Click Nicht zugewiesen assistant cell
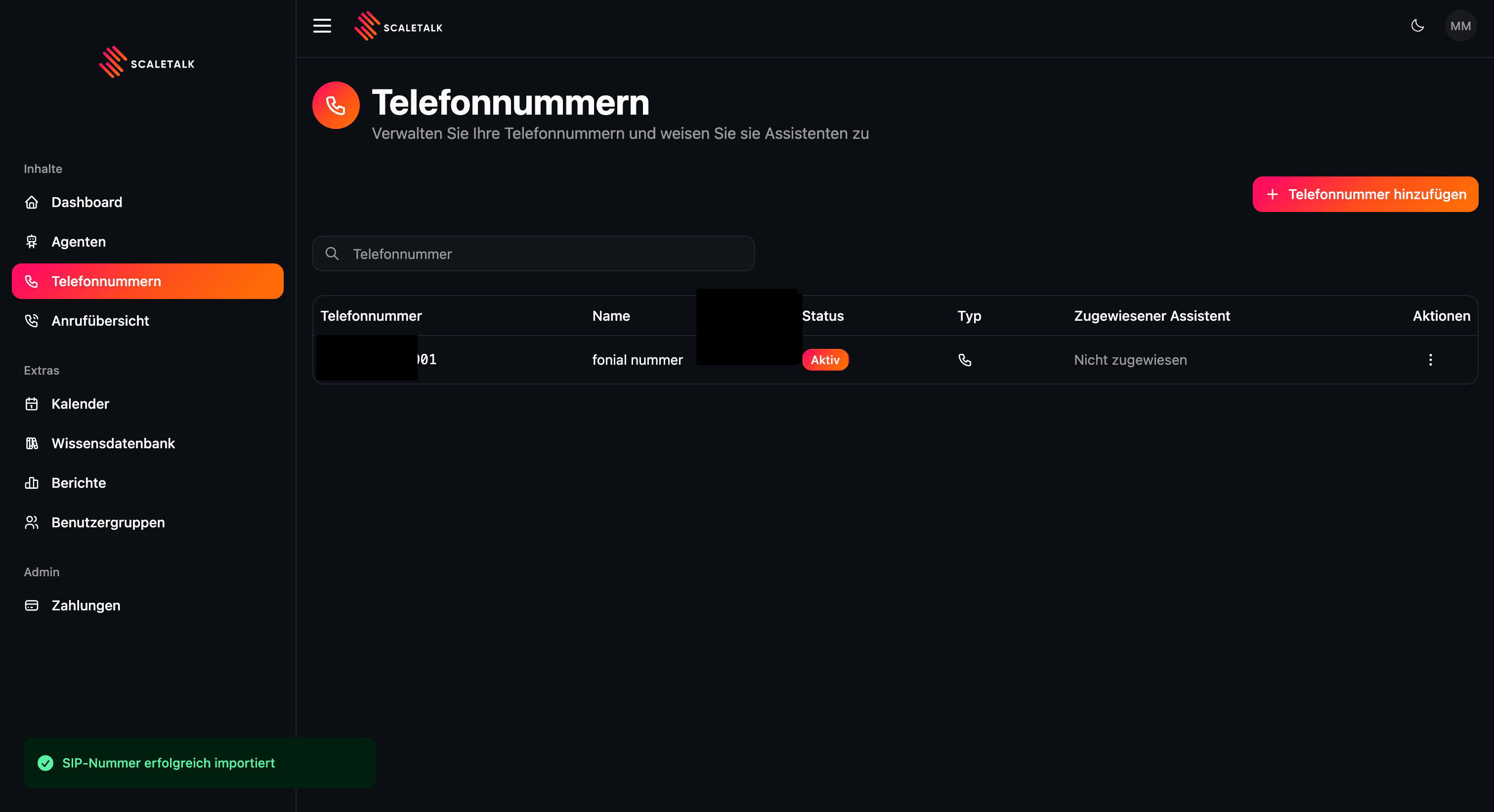The width and height of the screenshot is (1494, 812). (x=1130, y=360)
